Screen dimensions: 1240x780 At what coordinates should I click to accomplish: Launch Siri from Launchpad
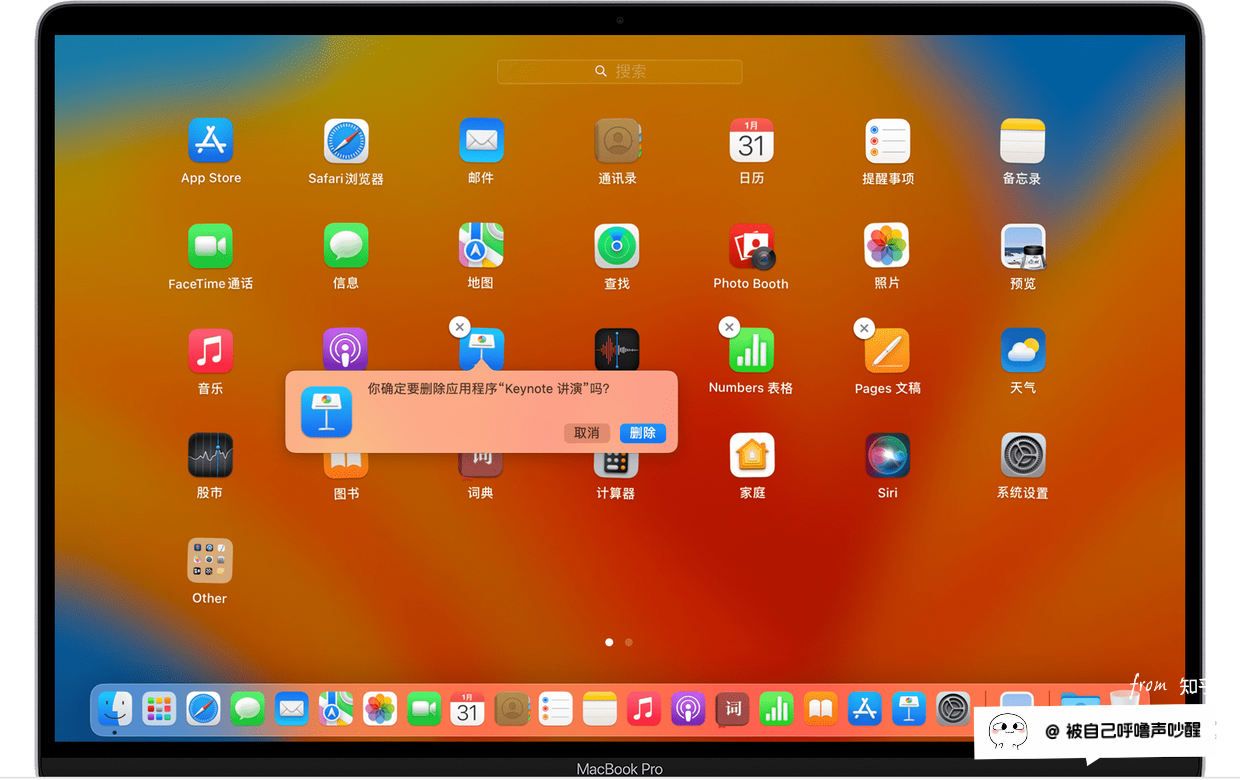[x=887, y=456]
